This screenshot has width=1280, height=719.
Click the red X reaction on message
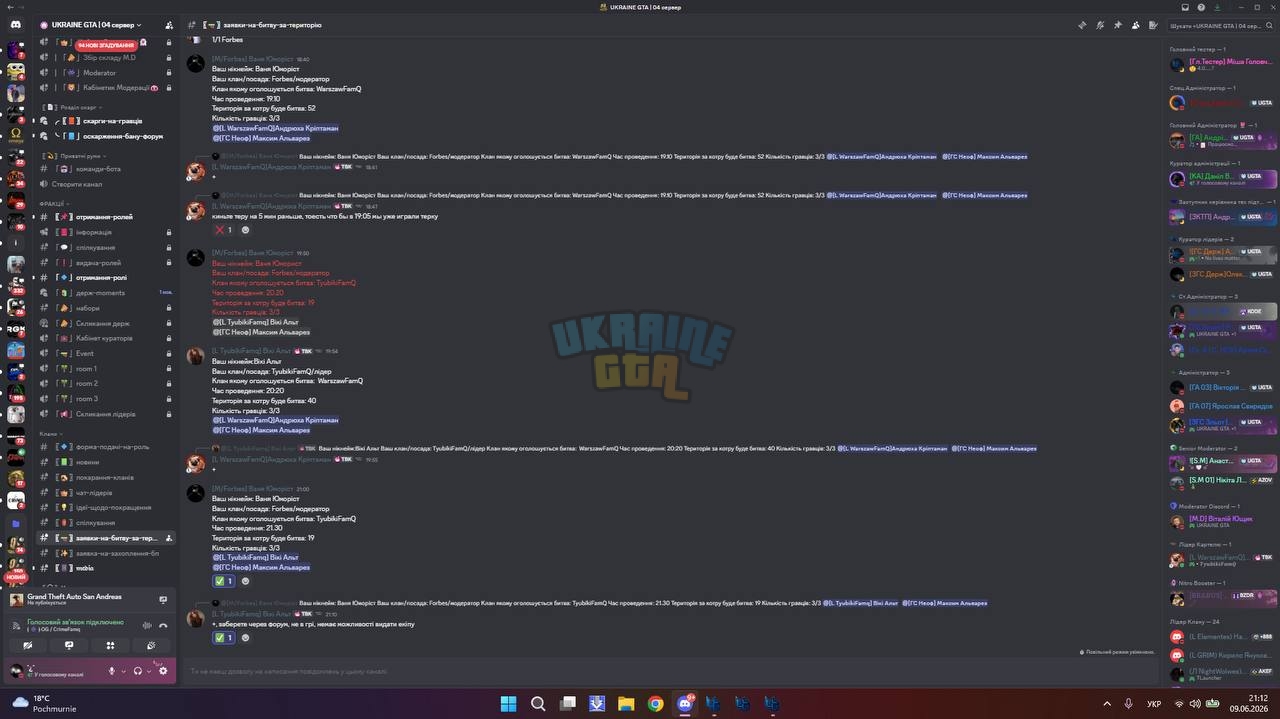tap(223, 230)
